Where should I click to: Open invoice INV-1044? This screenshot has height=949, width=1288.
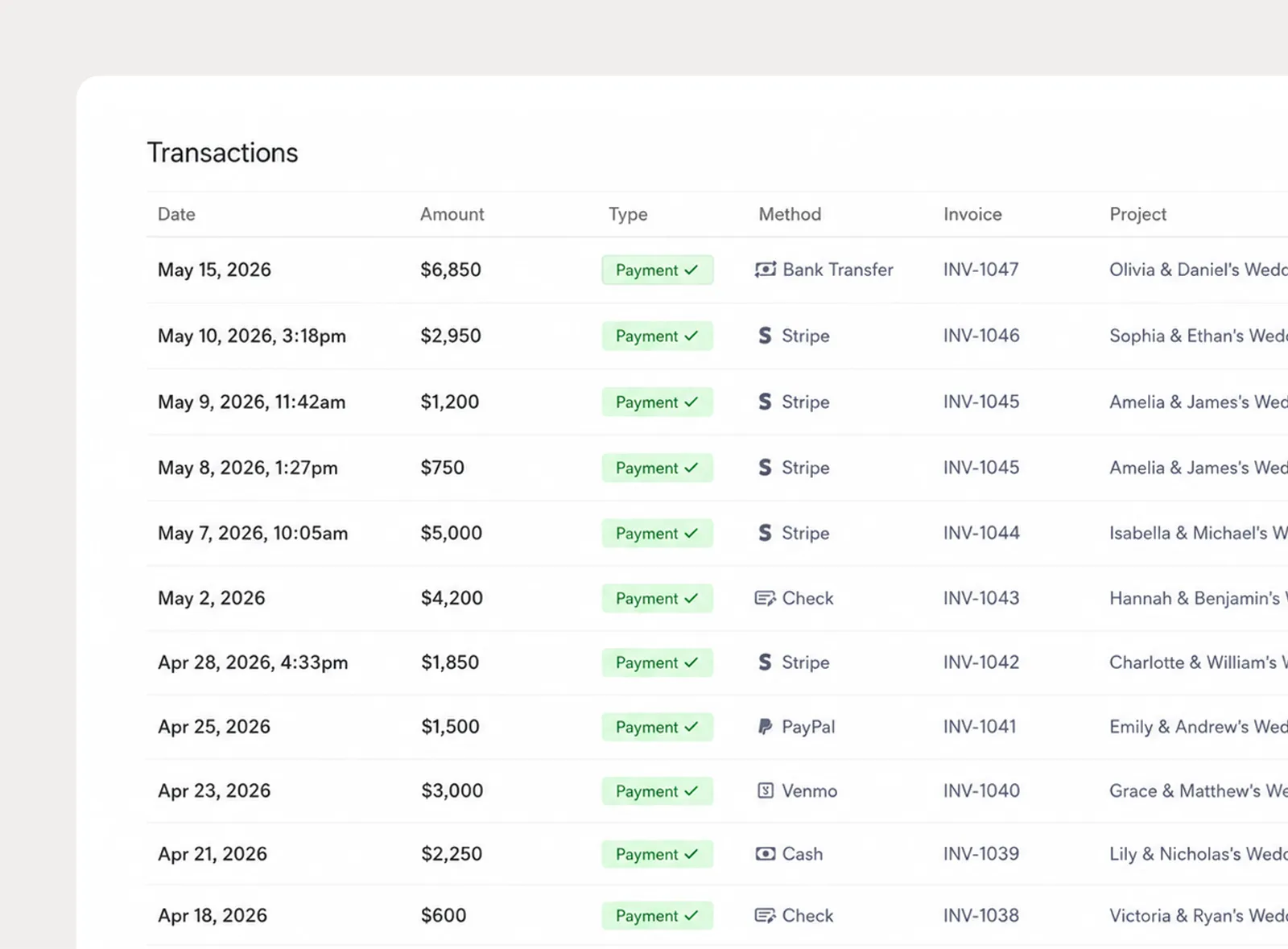(x=981, y=533)
